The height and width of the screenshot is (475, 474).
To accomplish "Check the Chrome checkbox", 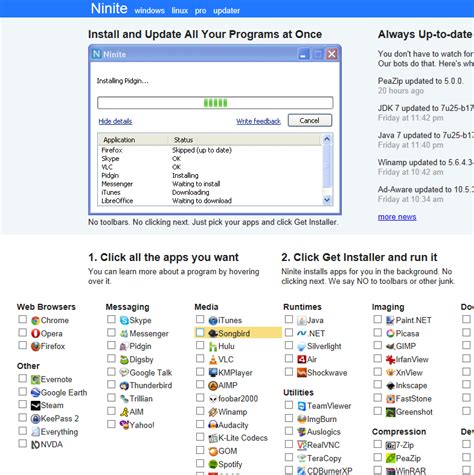I will tap(22, 319).
